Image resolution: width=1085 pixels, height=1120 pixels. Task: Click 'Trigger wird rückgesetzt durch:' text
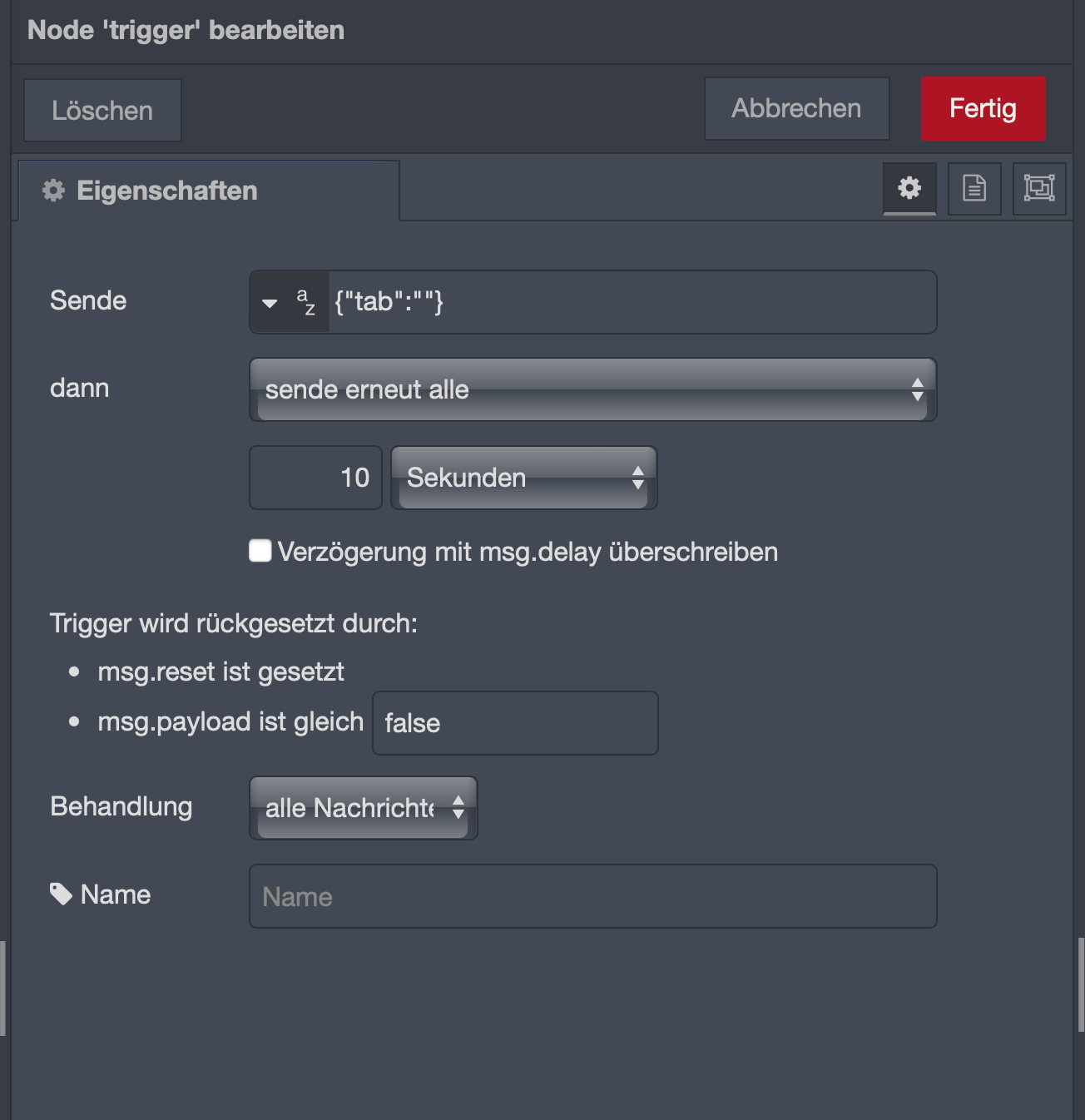click(x=234, y=623)
